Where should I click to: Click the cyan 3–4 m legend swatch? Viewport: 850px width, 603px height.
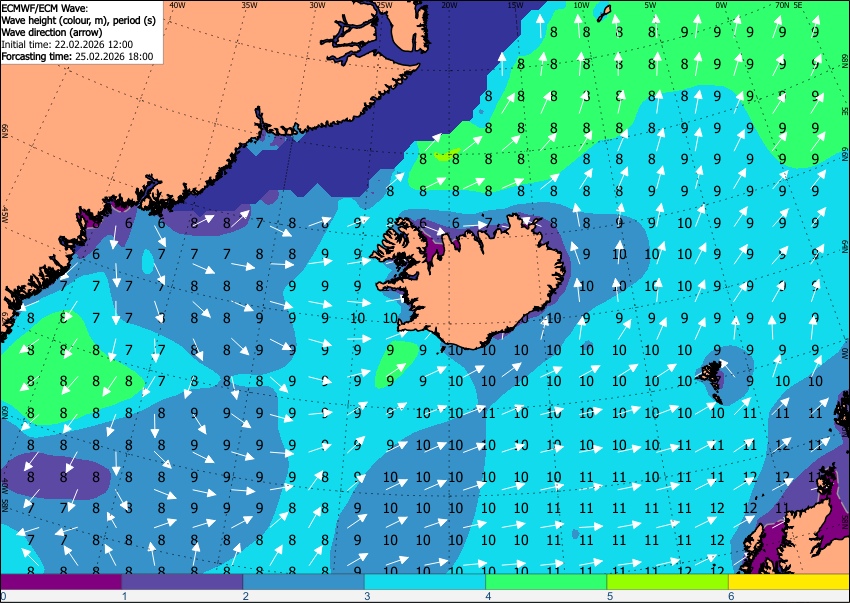pos(425,581)
